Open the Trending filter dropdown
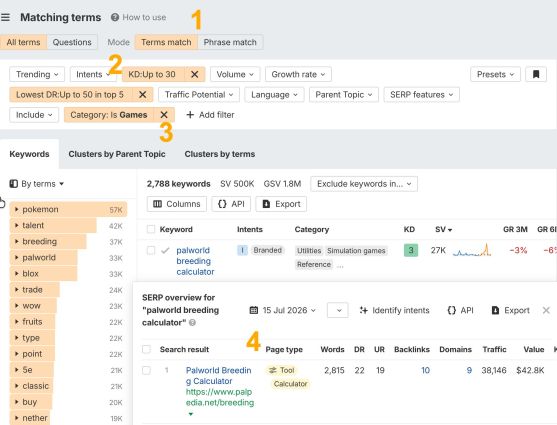 pyautogui.click(x=37, y=74)
